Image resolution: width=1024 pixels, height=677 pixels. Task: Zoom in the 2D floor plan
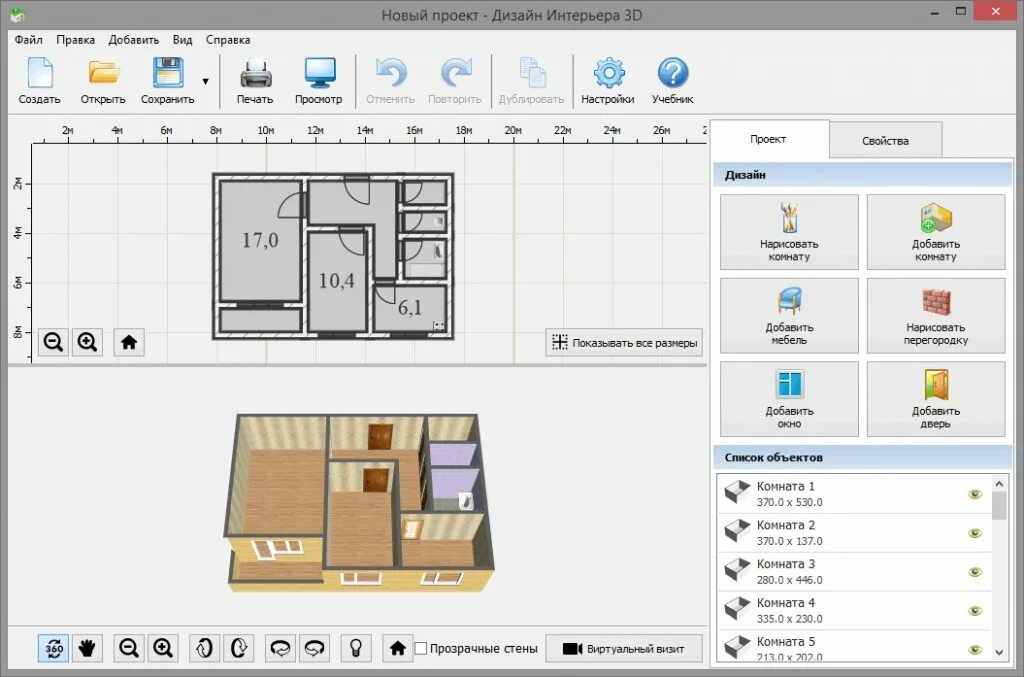click(88, 342)
